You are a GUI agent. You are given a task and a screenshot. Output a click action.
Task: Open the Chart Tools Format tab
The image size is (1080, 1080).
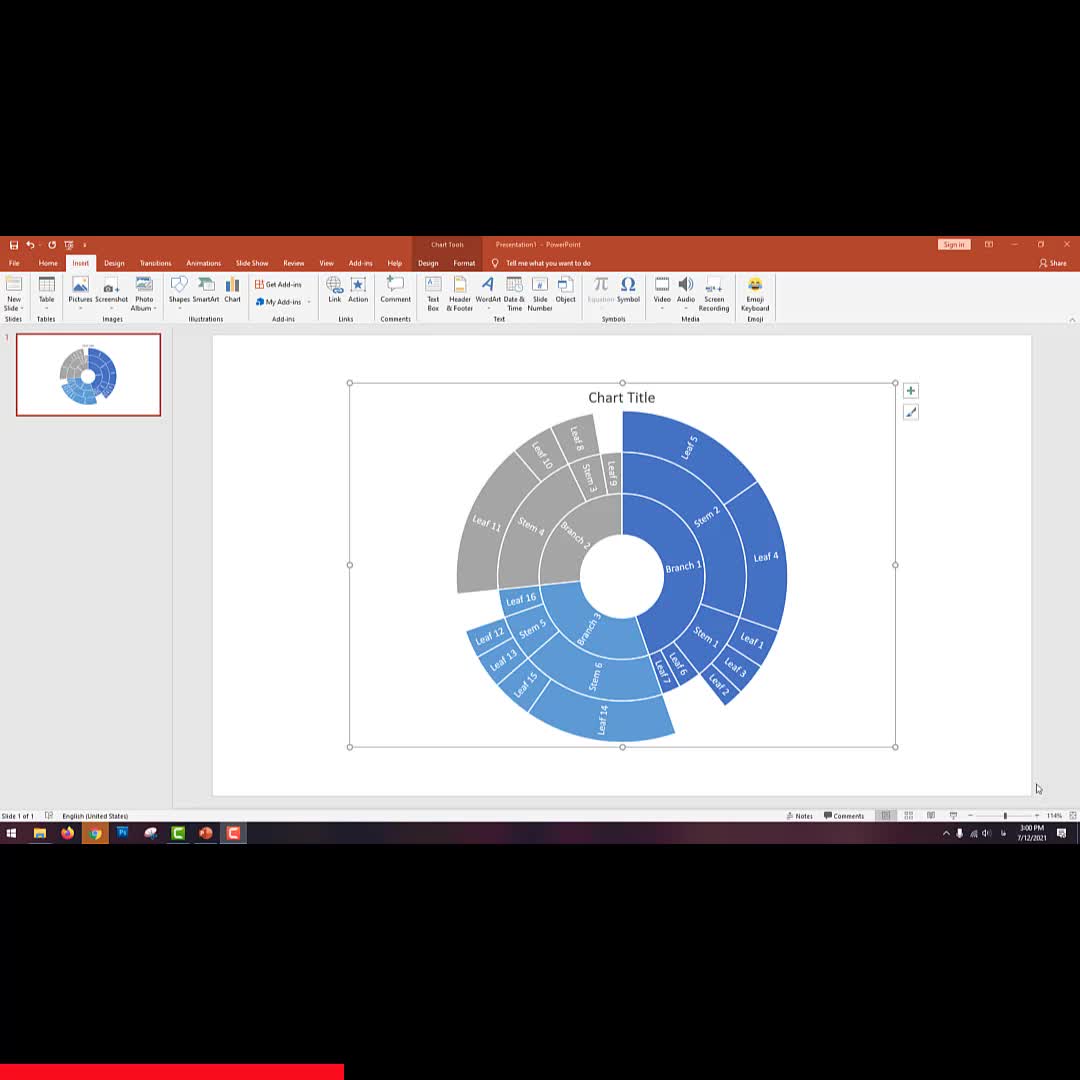coord(464,263)
